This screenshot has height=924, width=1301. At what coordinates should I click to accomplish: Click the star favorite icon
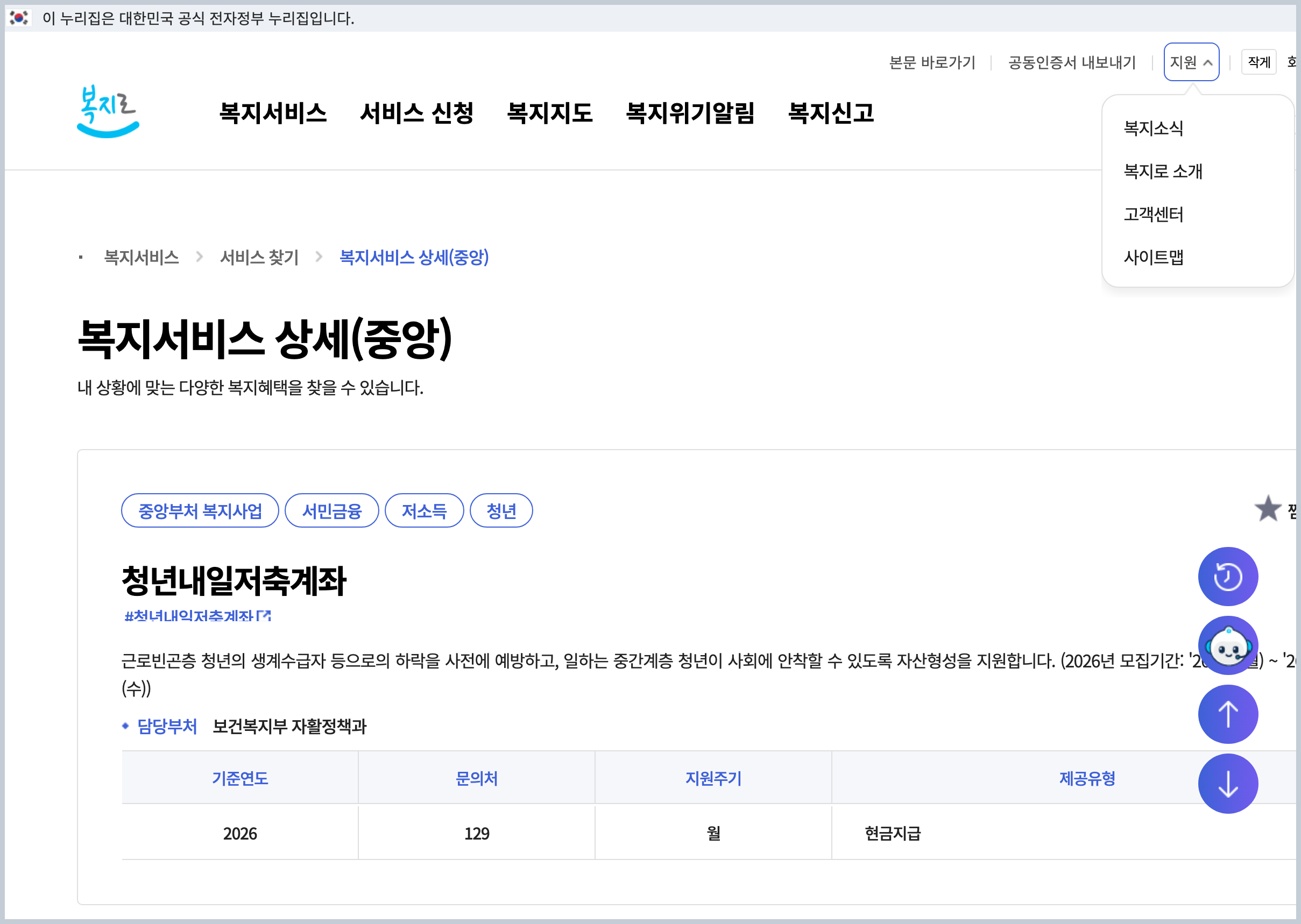pos(1268,509)
